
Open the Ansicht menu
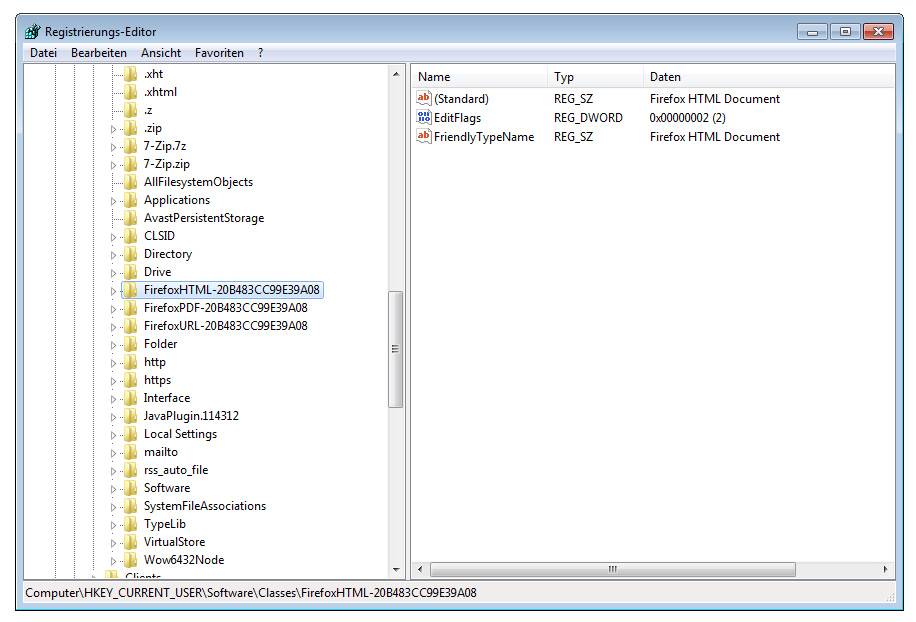(x=161, y=53)
